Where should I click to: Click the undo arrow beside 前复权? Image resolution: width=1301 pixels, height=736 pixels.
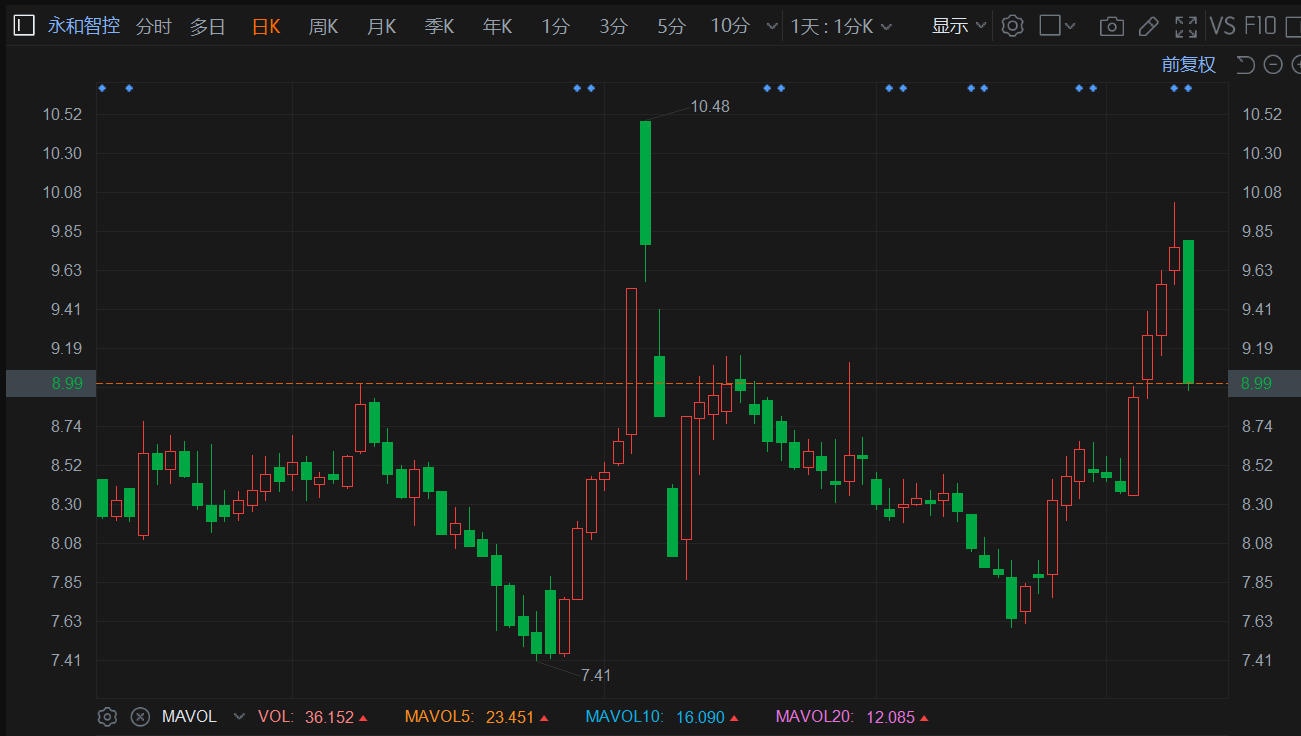tap(1245, 65)
